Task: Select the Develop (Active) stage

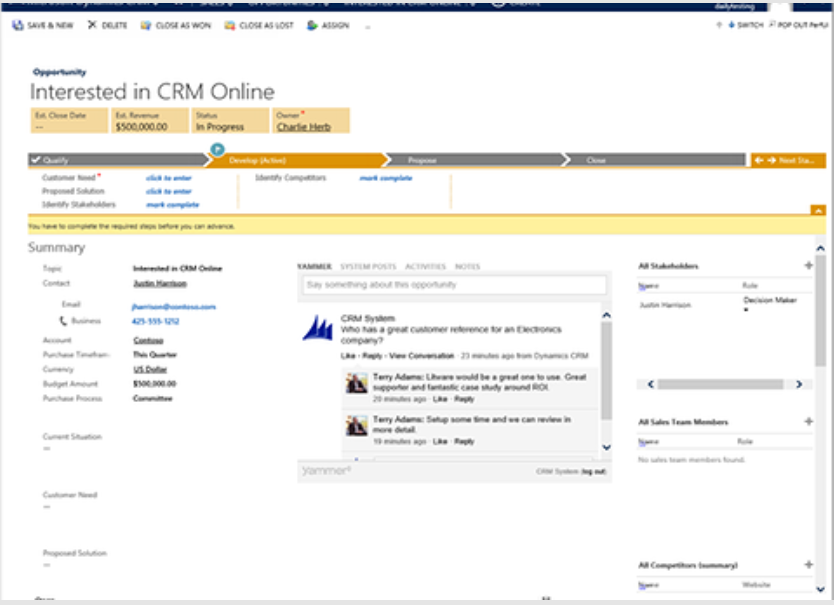Action: click(296, 160)
